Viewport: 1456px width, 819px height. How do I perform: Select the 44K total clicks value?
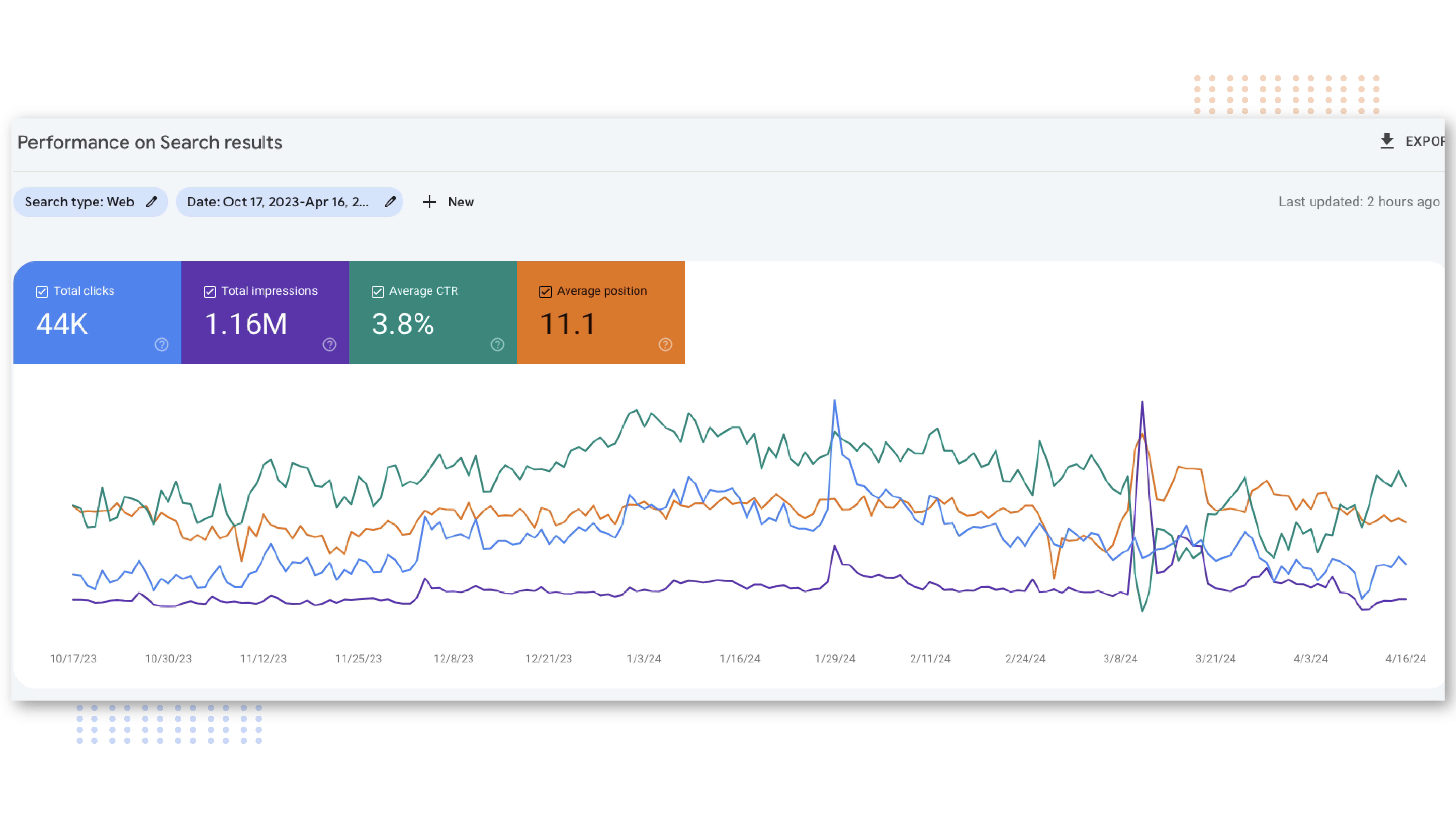(x=62, y=324)
